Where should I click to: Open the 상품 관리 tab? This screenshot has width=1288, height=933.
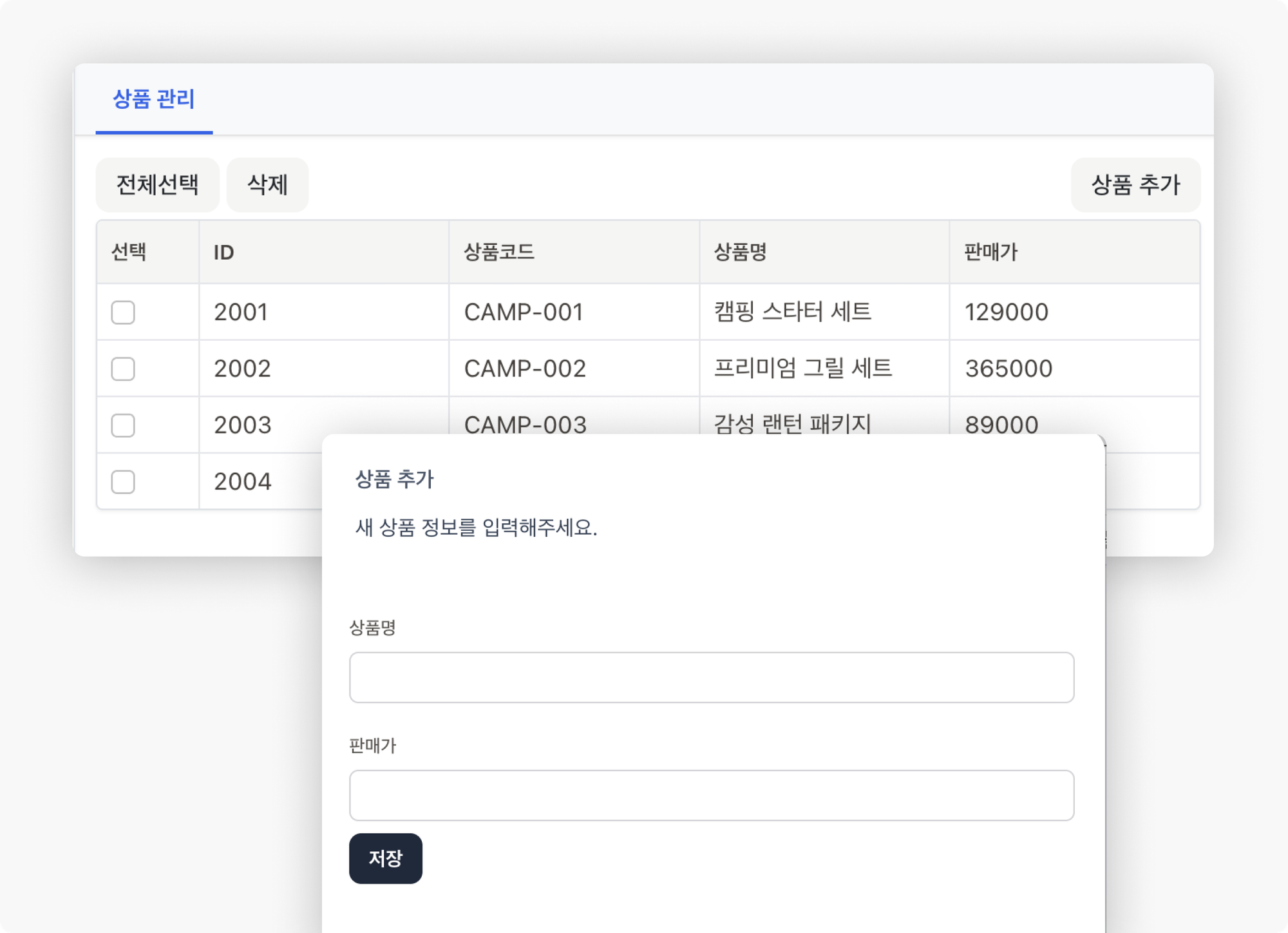[154, 100]
